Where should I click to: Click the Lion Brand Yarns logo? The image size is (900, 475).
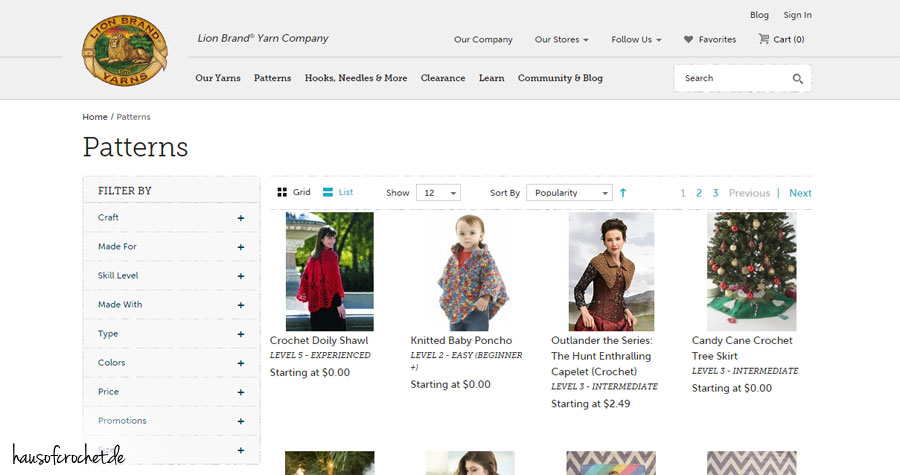125,51
